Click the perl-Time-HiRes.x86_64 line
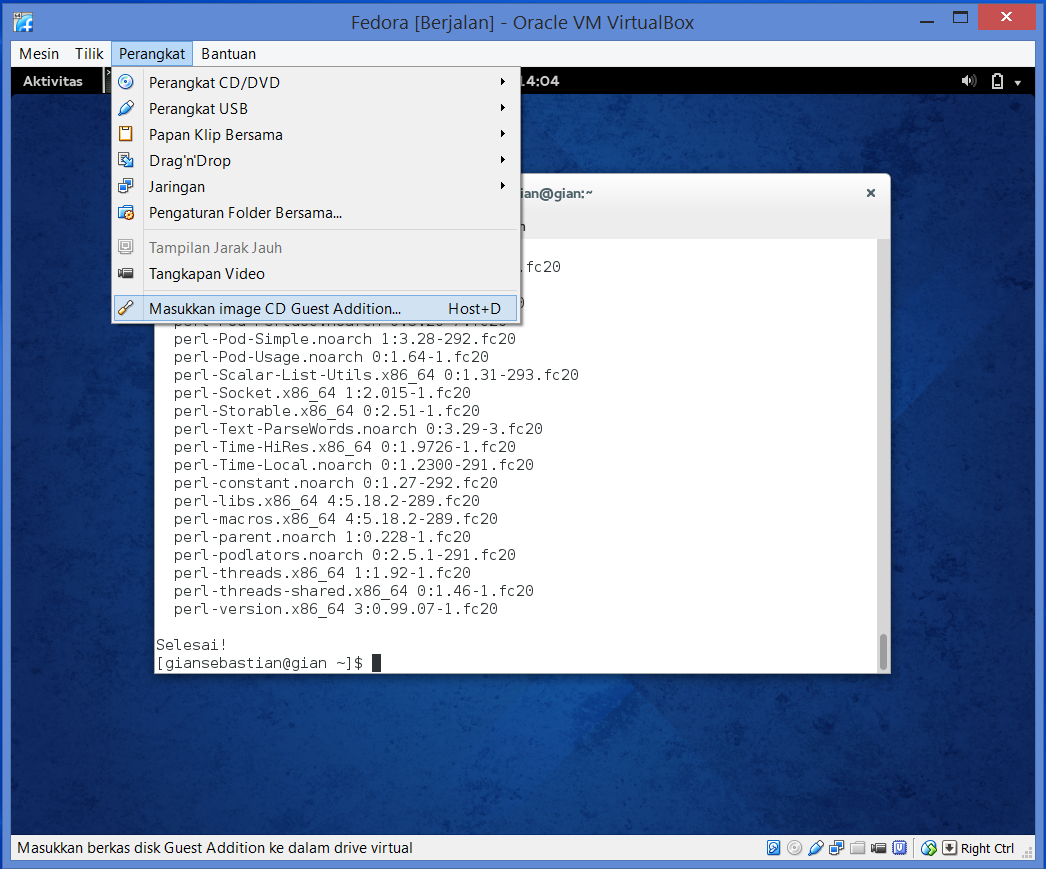 click(x=345, y=447)
